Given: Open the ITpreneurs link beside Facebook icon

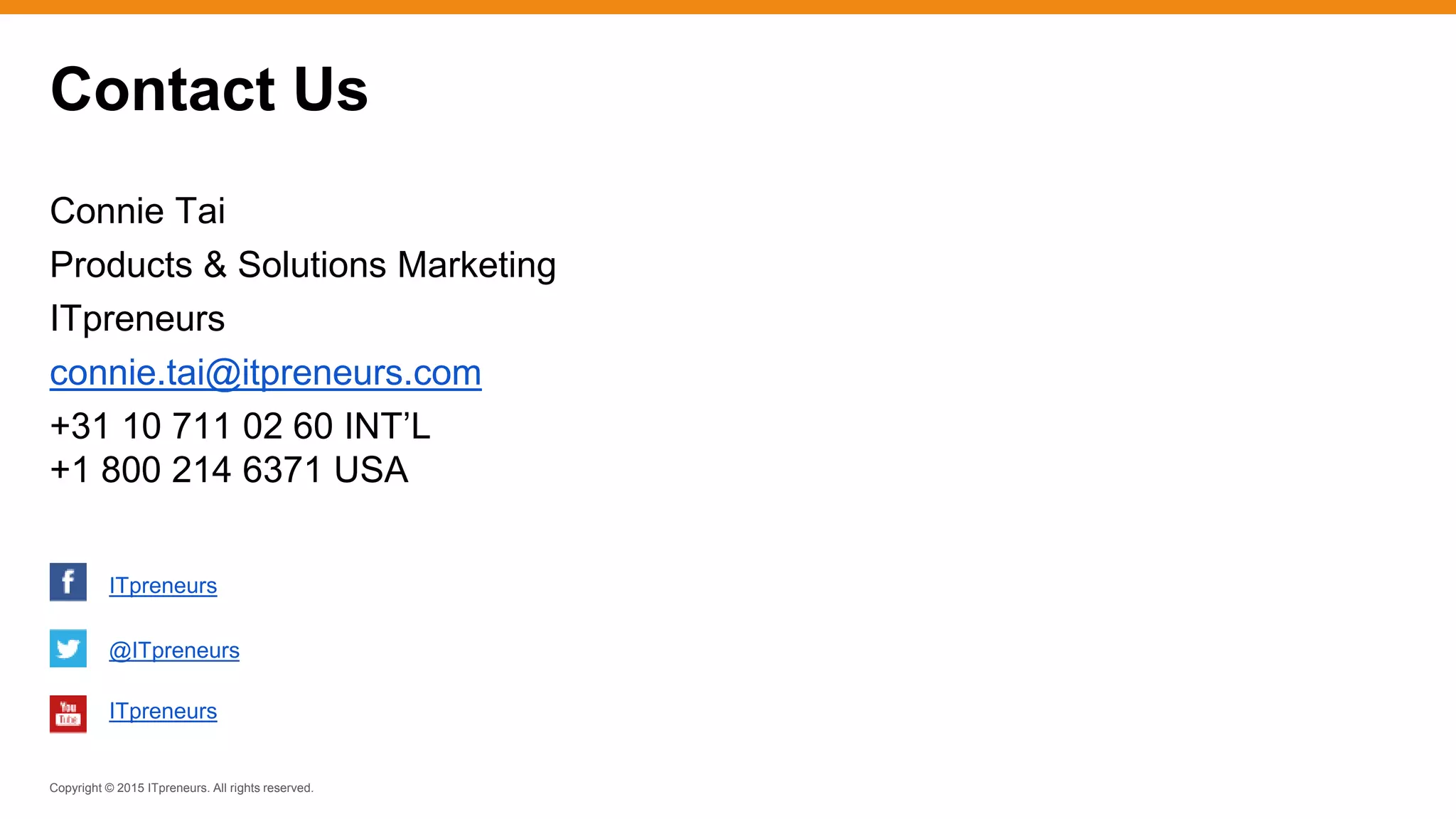Looking at the screenshot, I should 163,585.
